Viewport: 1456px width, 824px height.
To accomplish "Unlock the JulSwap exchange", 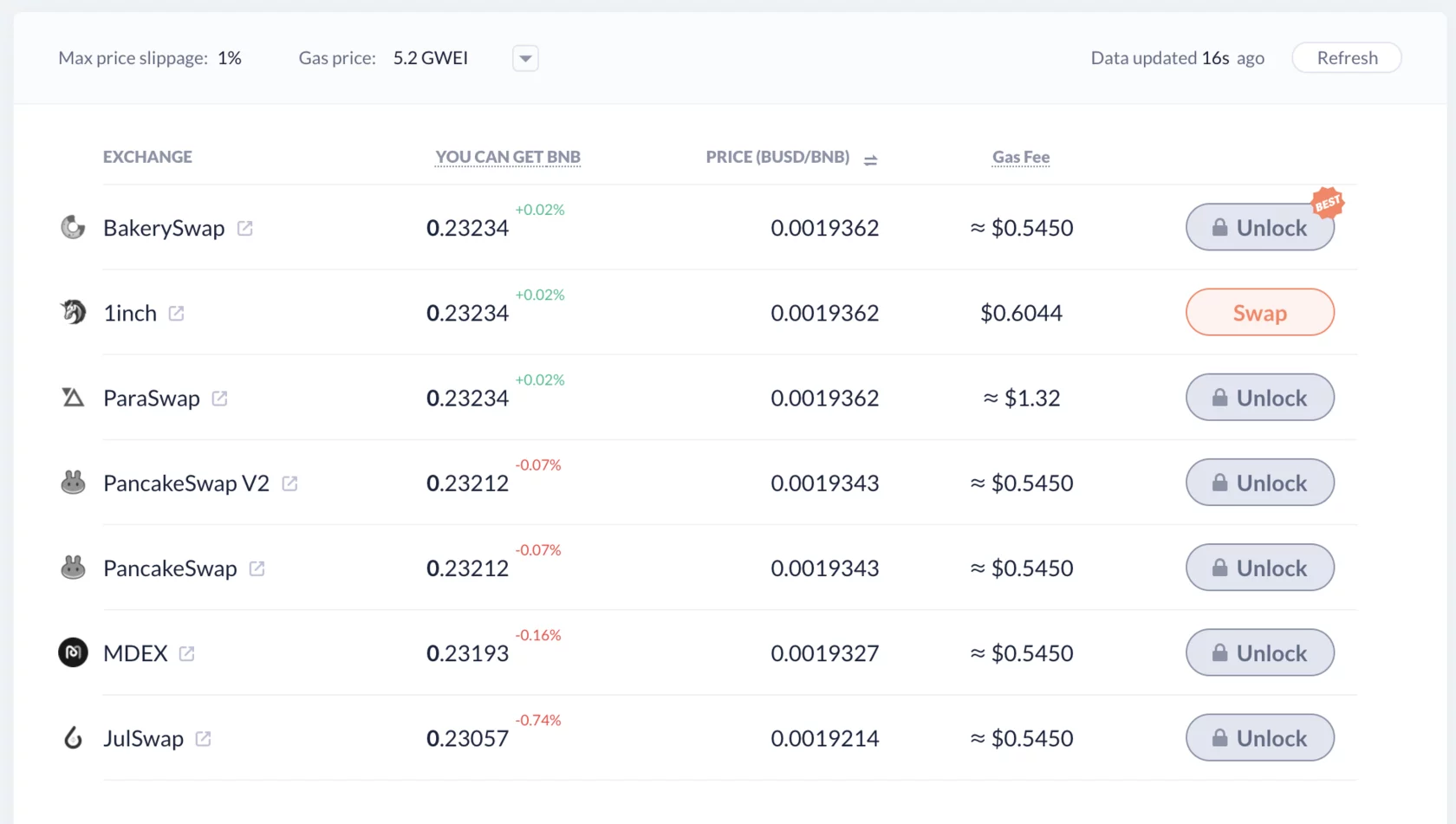I will tap(1260, 737).
